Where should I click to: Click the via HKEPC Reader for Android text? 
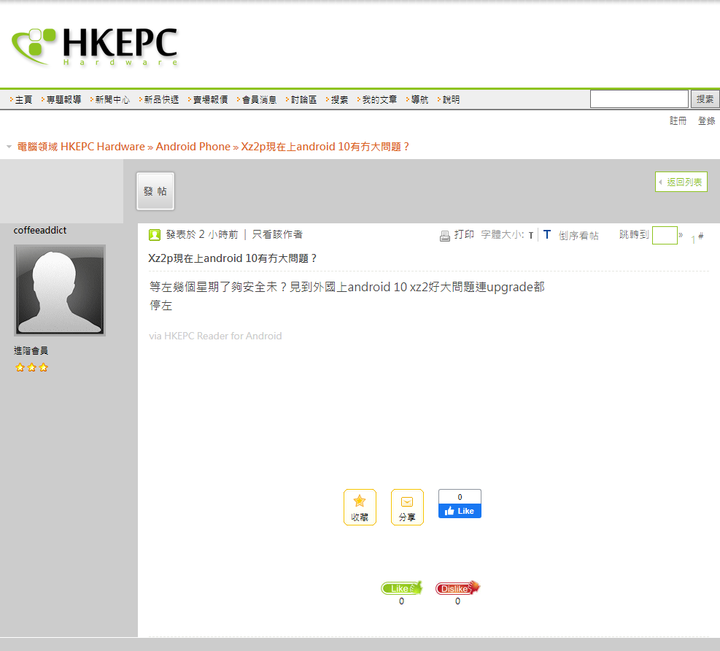pyautogui.click(x=215, y=336)
